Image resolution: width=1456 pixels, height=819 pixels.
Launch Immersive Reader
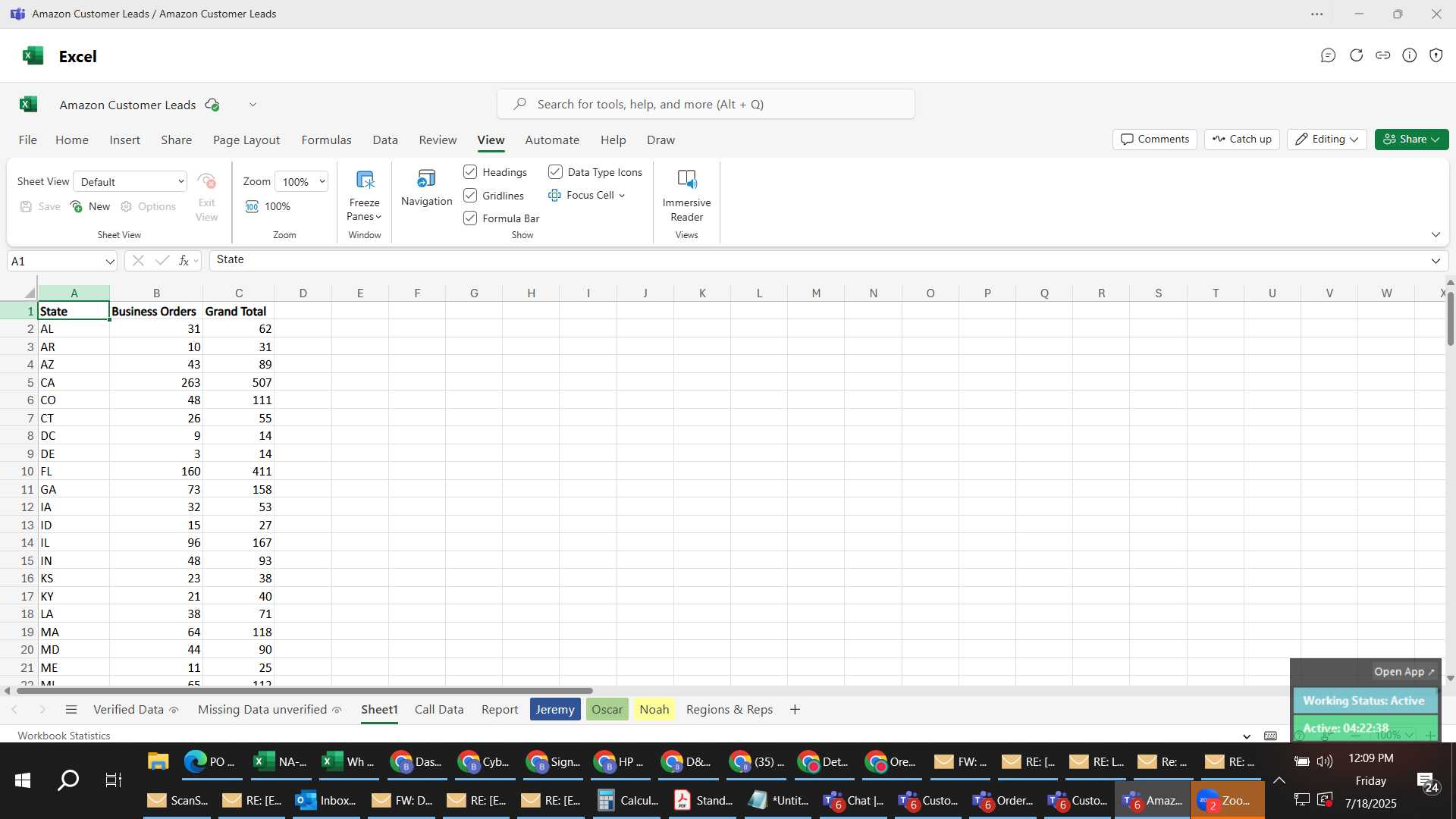click(686, 194)
